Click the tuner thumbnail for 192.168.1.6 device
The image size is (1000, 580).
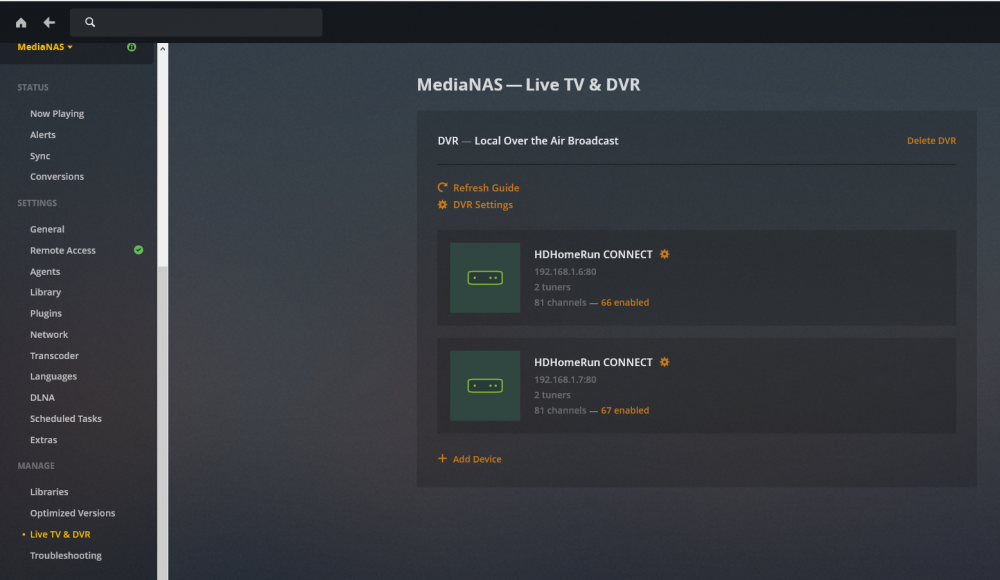point(485,278)
